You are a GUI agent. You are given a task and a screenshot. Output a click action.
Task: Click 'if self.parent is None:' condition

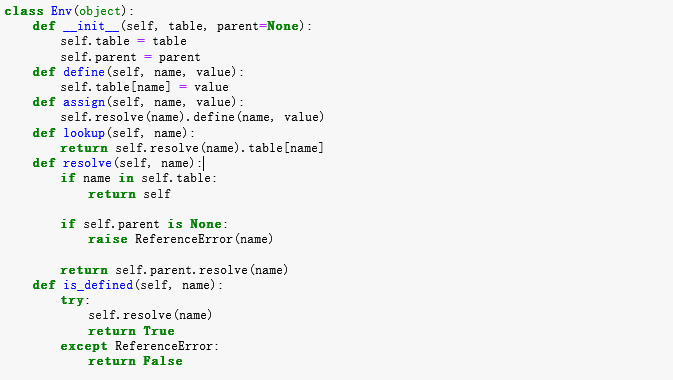[x=144, y=224]
